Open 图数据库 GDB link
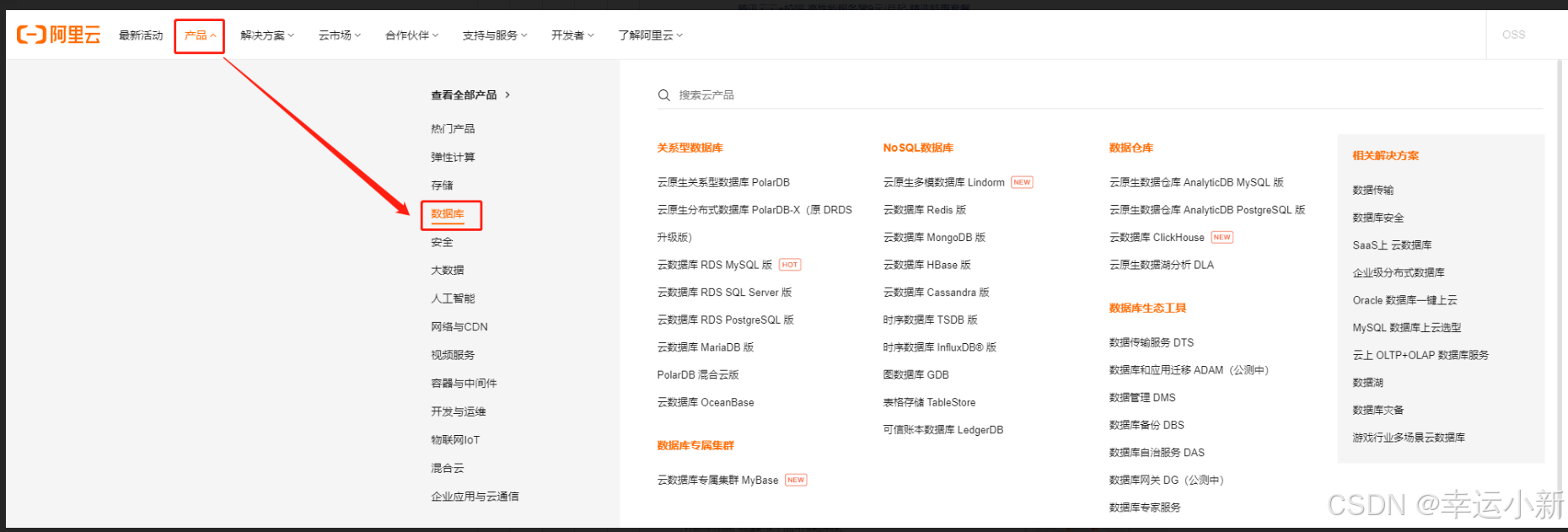Viewport: 1568px width, 532px height. pos(916,375)
